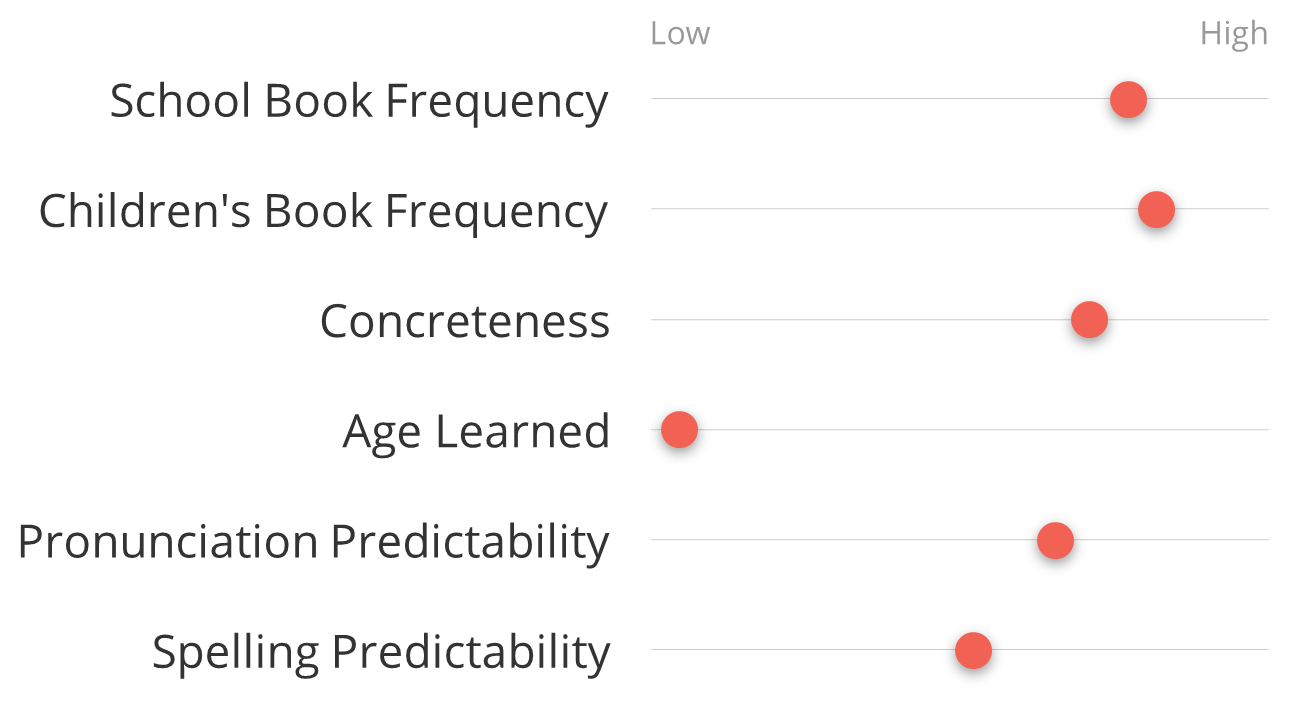Select the Concreteness label text
Viewport: 1303px width, 712px height.
tap(464, 321)
